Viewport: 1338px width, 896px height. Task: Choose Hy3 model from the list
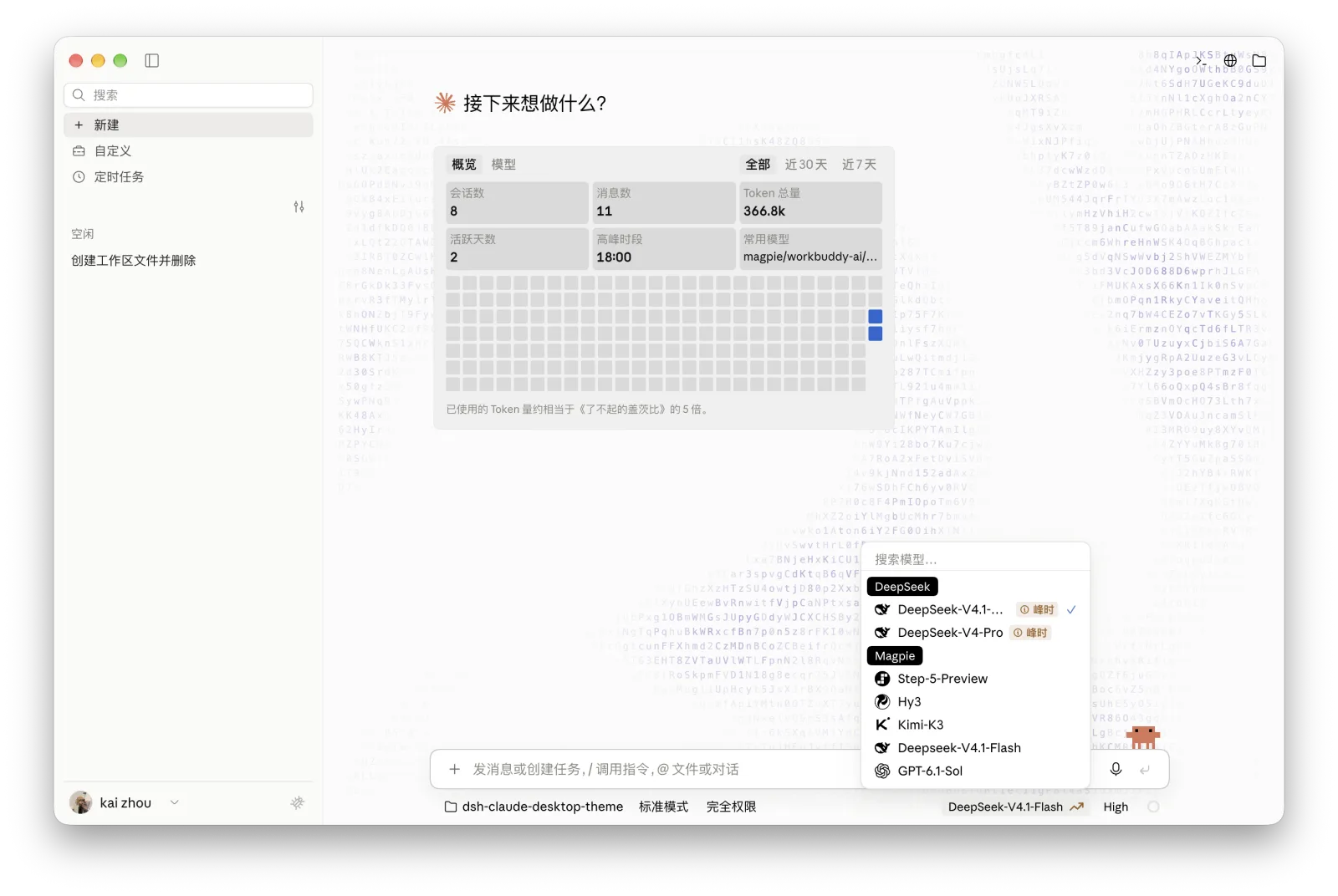click(x=975, y=701)
